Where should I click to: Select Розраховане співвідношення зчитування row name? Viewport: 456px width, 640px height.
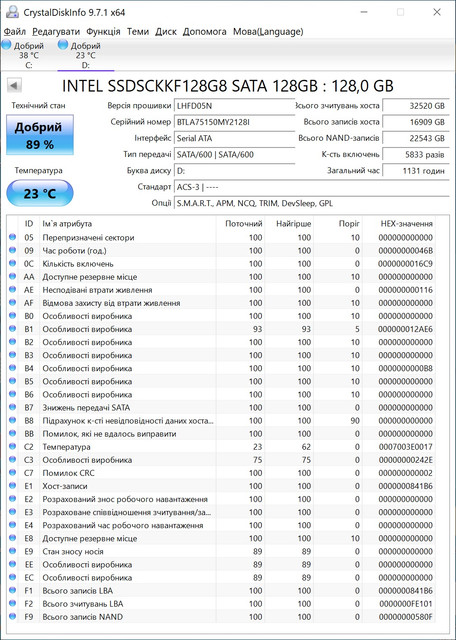pos(127,512)
